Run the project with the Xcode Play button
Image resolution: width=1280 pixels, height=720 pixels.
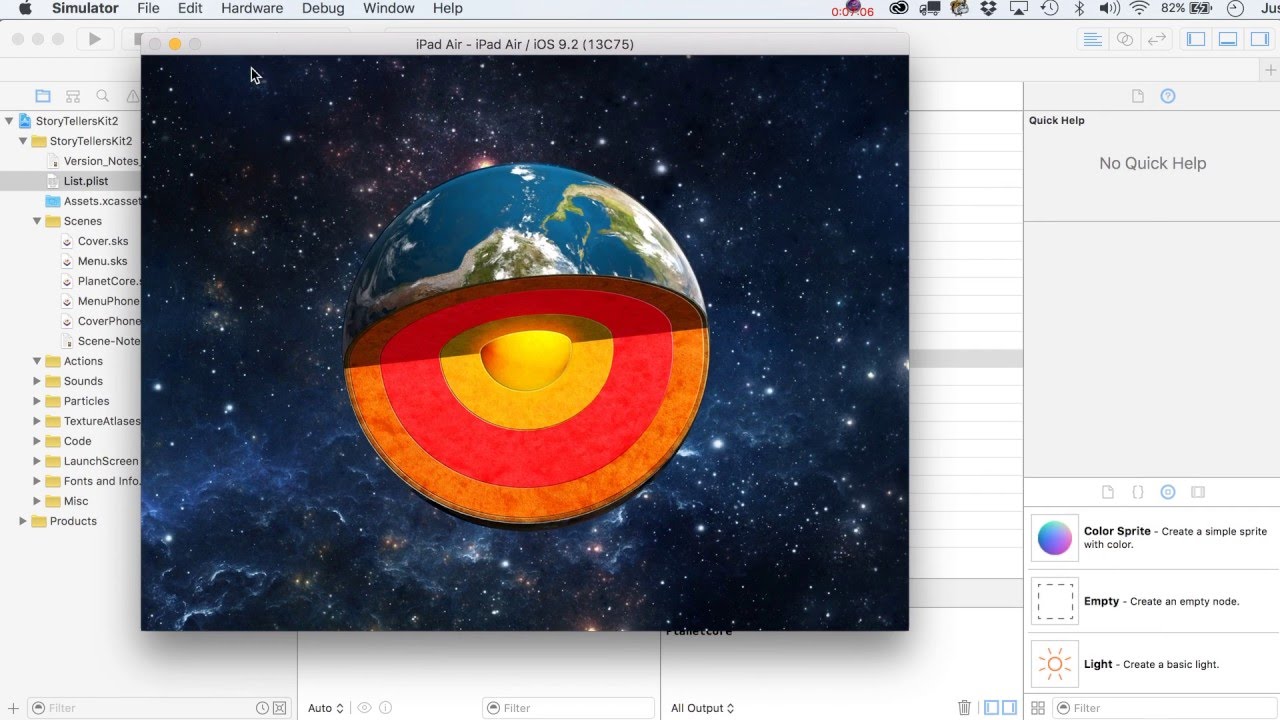pos(95,39)
